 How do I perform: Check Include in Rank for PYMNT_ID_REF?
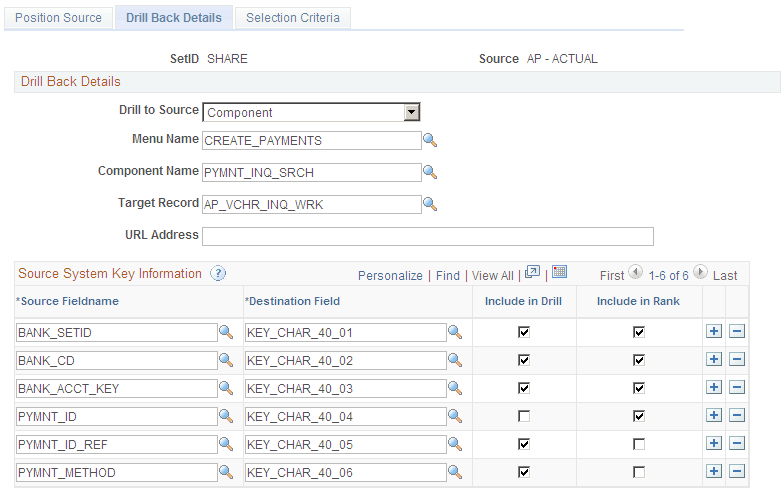point(639,444)
